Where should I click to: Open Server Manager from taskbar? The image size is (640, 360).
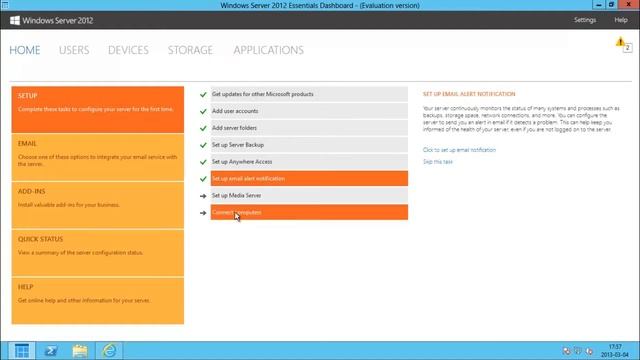tap(22, 351)
